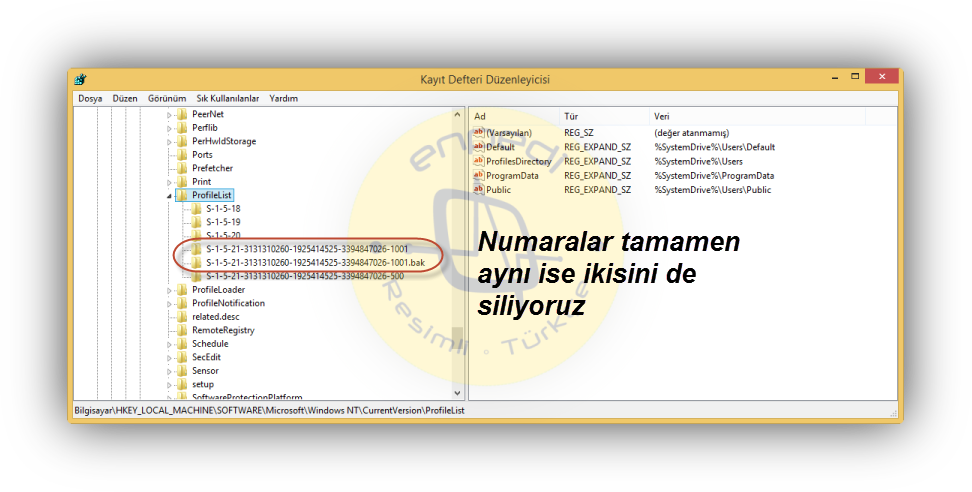Select the Print folder icon
The height and width of the screenshot is (492, 972).
pos(182,182)
